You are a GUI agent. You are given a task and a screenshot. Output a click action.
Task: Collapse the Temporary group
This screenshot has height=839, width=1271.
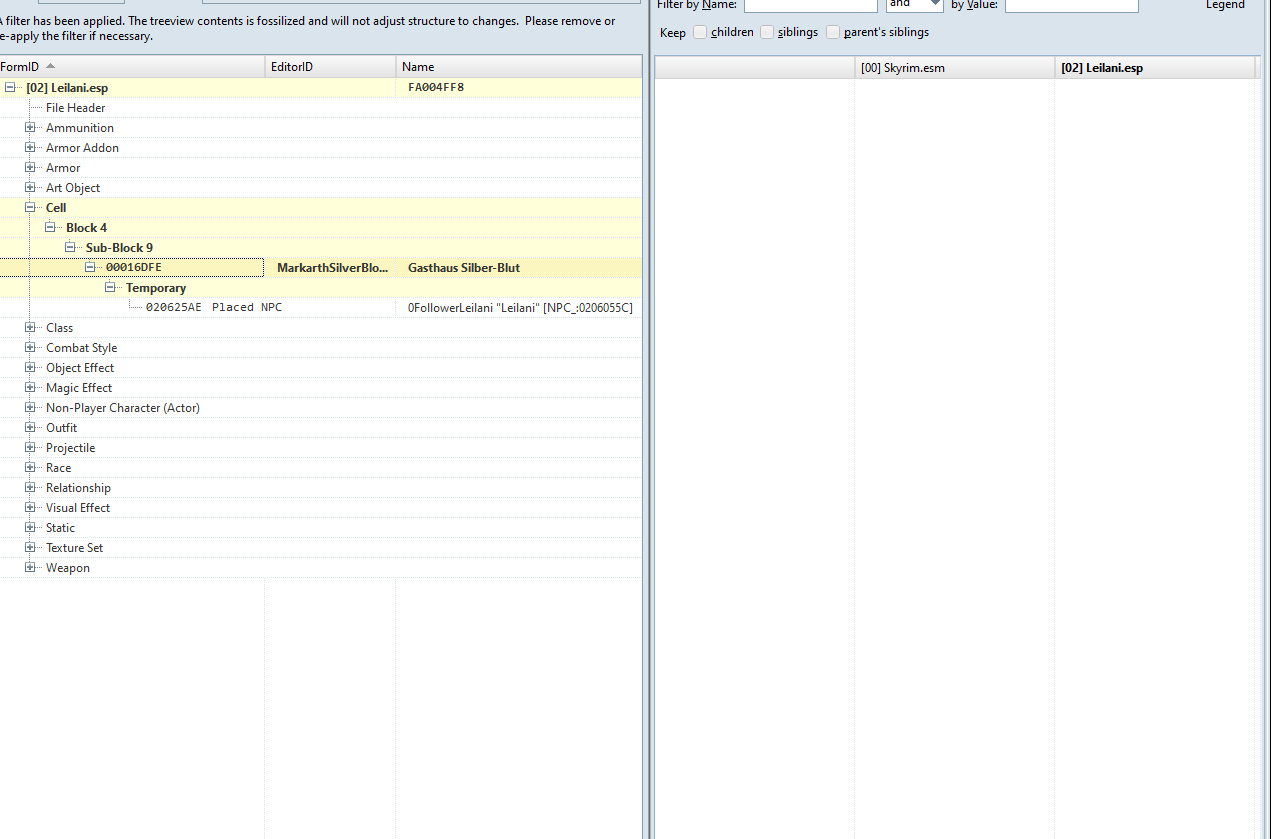(x=110, y=288)
